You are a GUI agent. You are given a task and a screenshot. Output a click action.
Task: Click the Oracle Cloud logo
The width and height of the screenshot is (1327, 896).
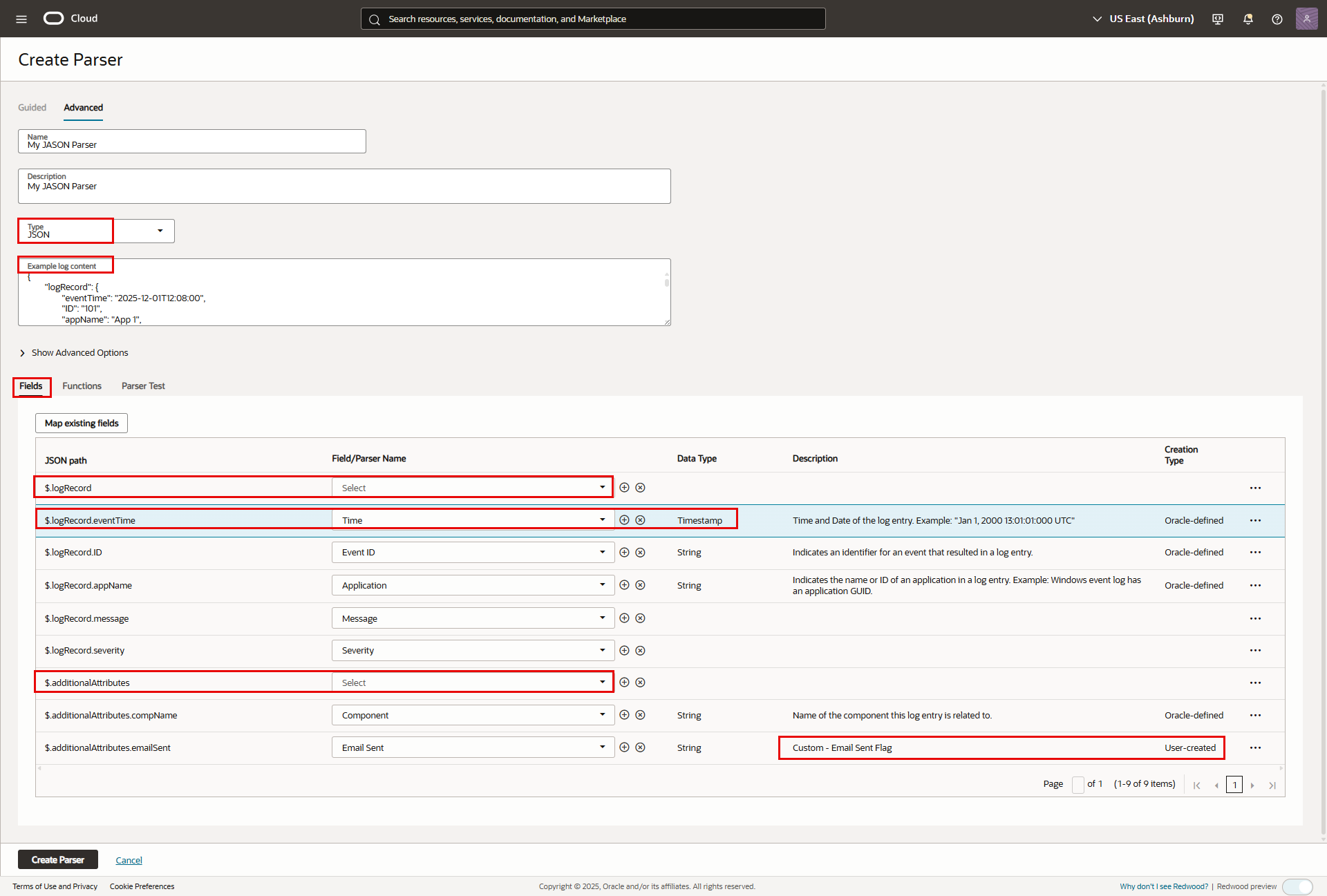pyautogui.click(x=53, y=19)
